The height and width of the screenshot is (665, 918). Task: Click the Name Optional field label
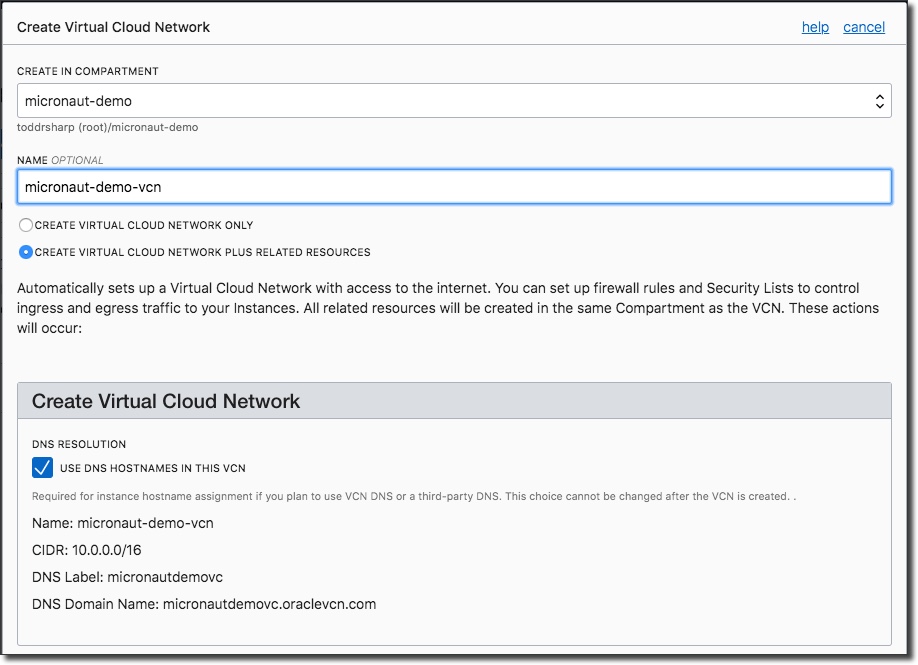pos(60,160)
